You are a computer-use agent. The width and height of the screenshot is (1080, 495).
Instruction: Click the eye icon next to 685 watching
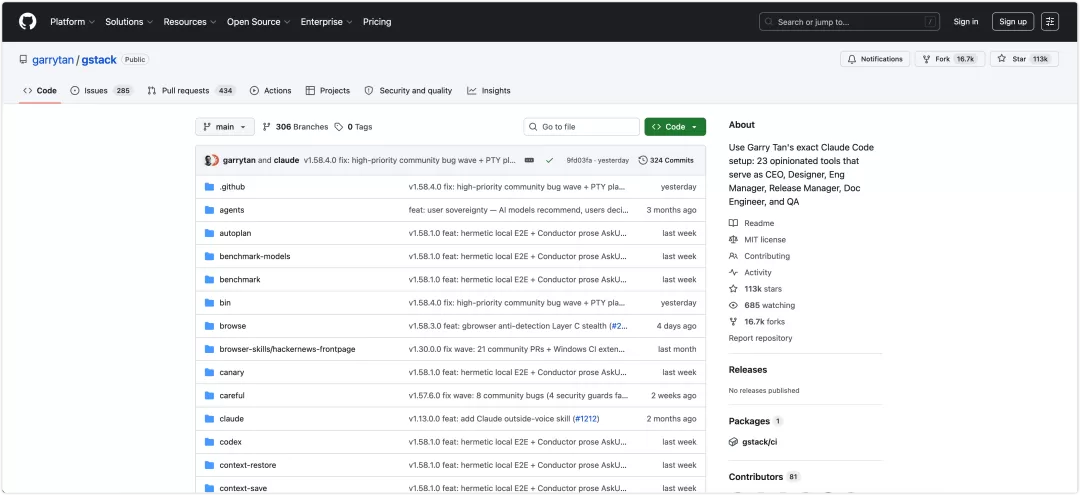(x=734, y=305)
